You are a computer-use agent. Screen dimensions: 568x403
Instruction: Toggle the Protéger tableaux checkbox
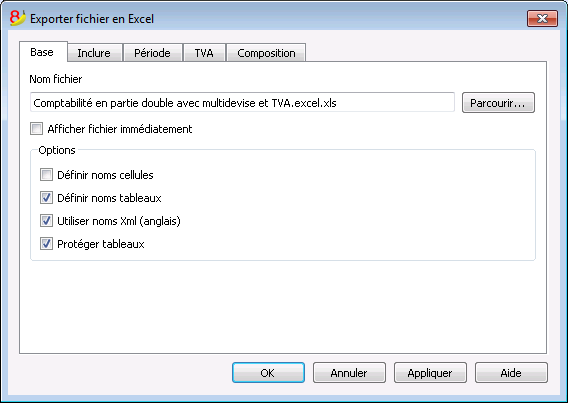46,244
